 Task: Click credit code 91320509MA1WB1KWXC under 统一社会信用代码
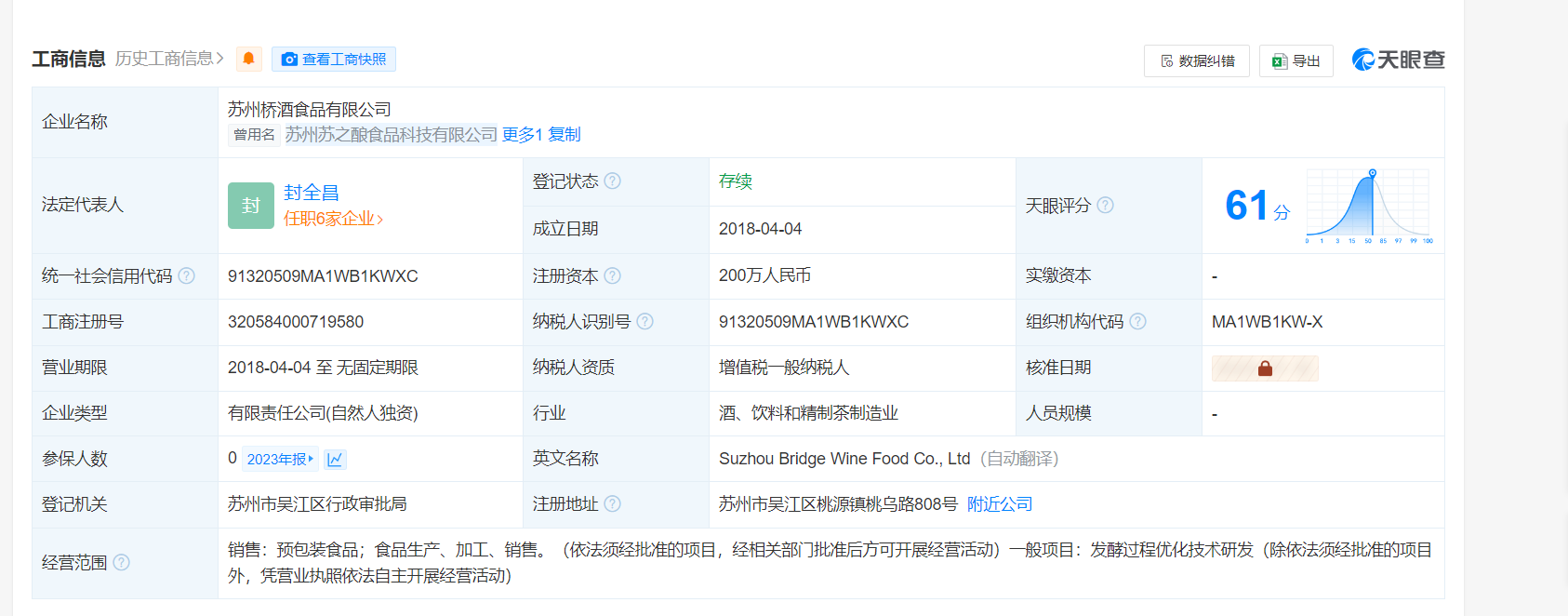(x=323, y=276)
